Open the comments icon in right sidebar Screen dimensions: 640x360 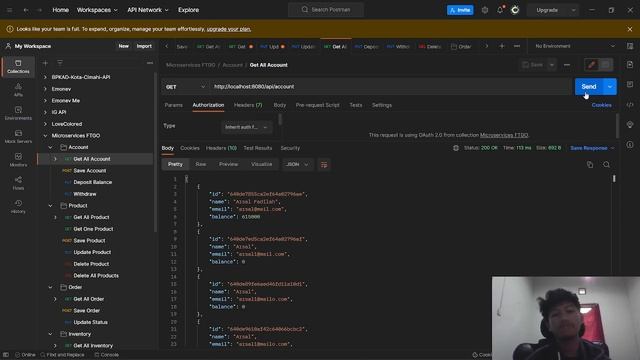click(630, 84)
